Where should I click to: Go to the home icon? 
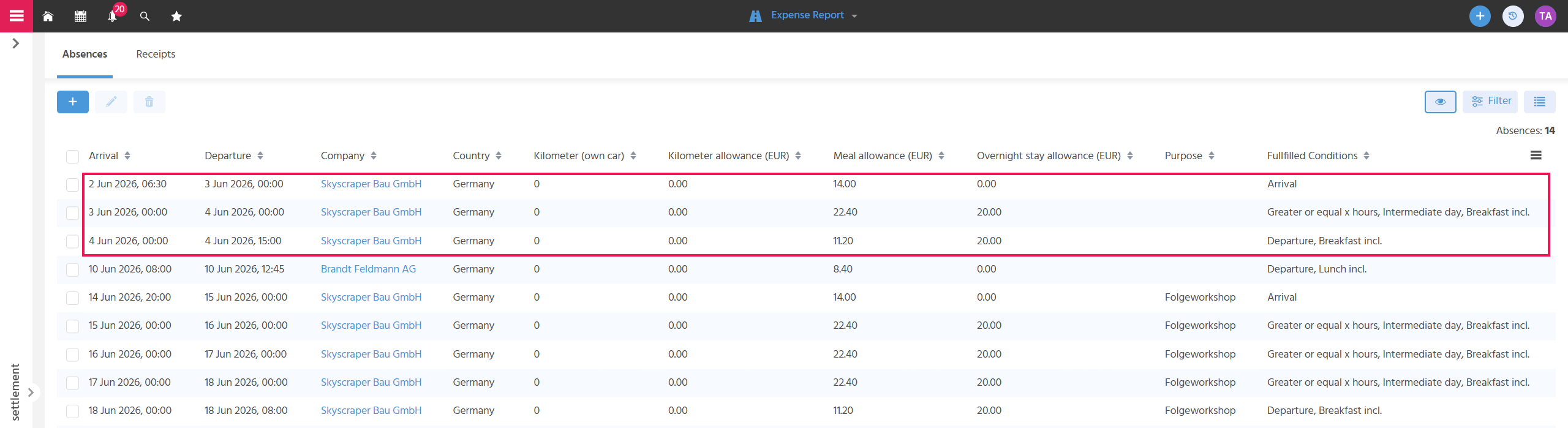point(48,17)
